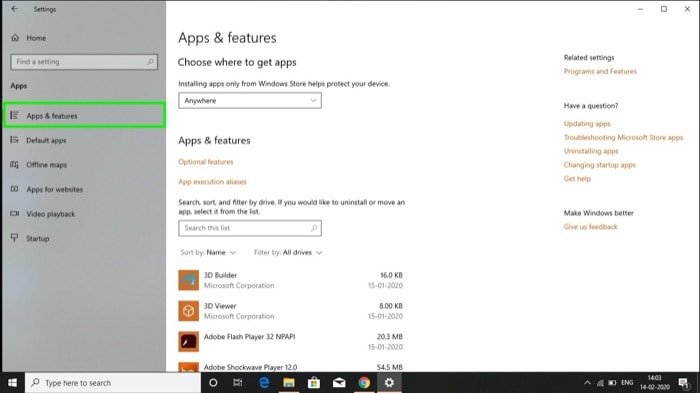This screenshot has width=700, height=393.
Task: Click the battery tray icon
Action: pos(612,383)
